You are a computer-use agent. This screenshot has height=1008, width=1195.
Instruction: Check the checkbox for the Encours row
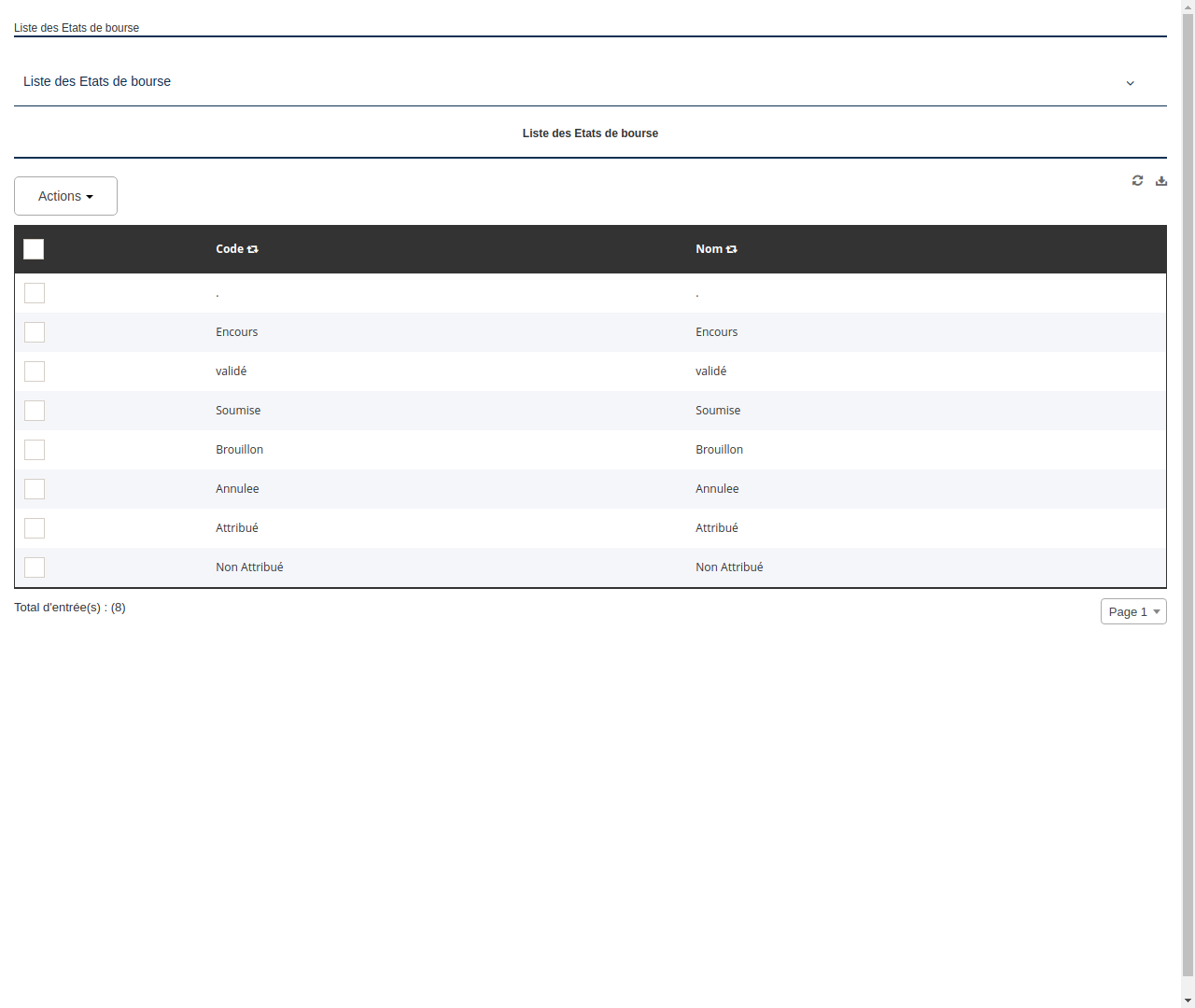pos(35,332)
